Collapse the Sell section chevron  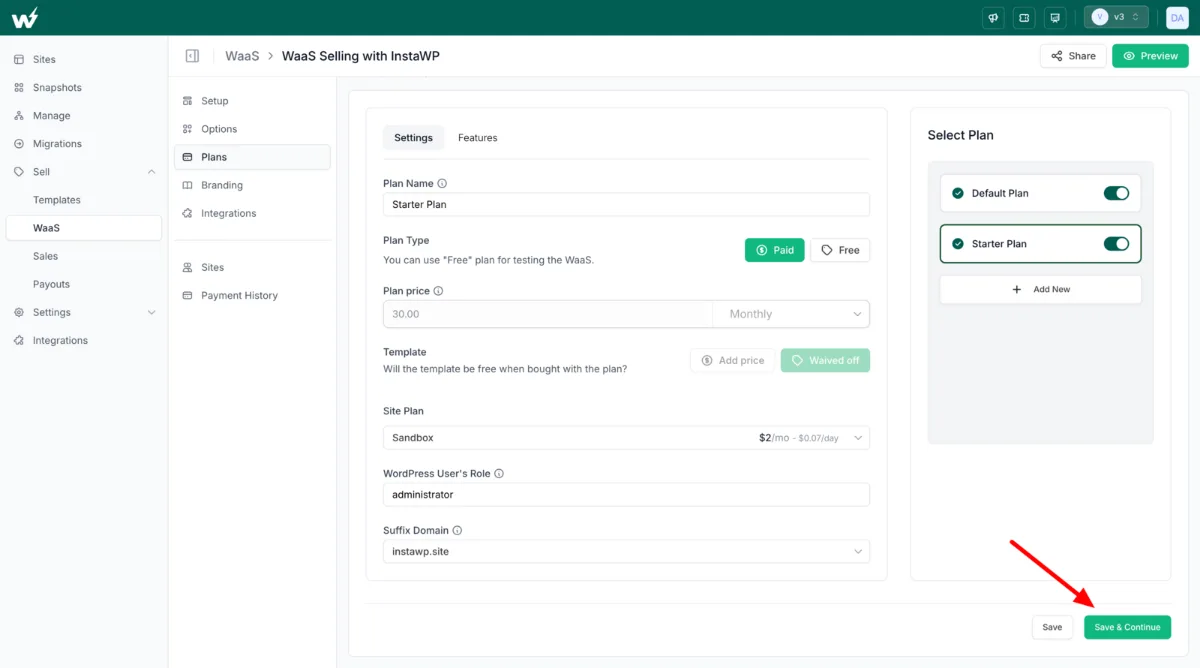(x=152, y=172)
